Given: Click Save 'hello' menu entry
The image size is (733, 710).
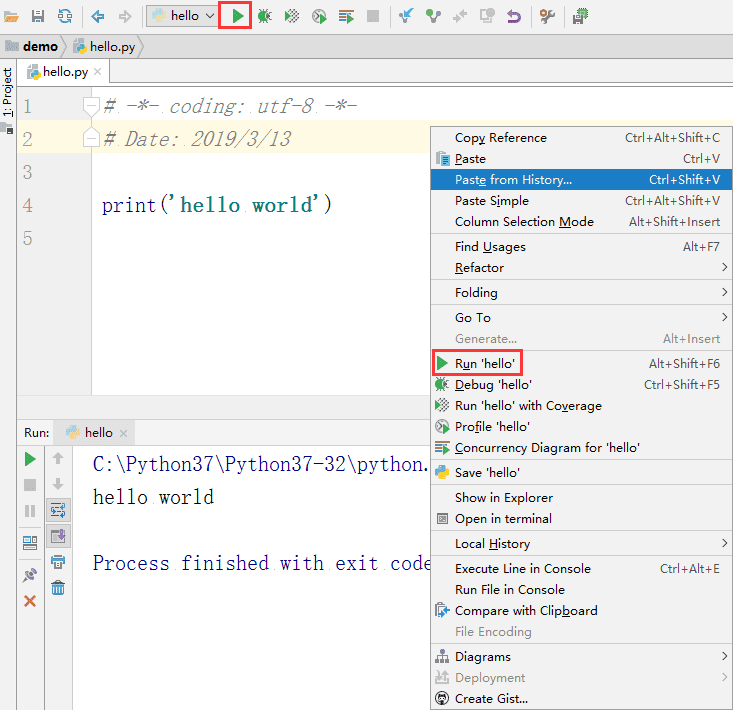Looking at the screenshot, I should coord(581,473).
